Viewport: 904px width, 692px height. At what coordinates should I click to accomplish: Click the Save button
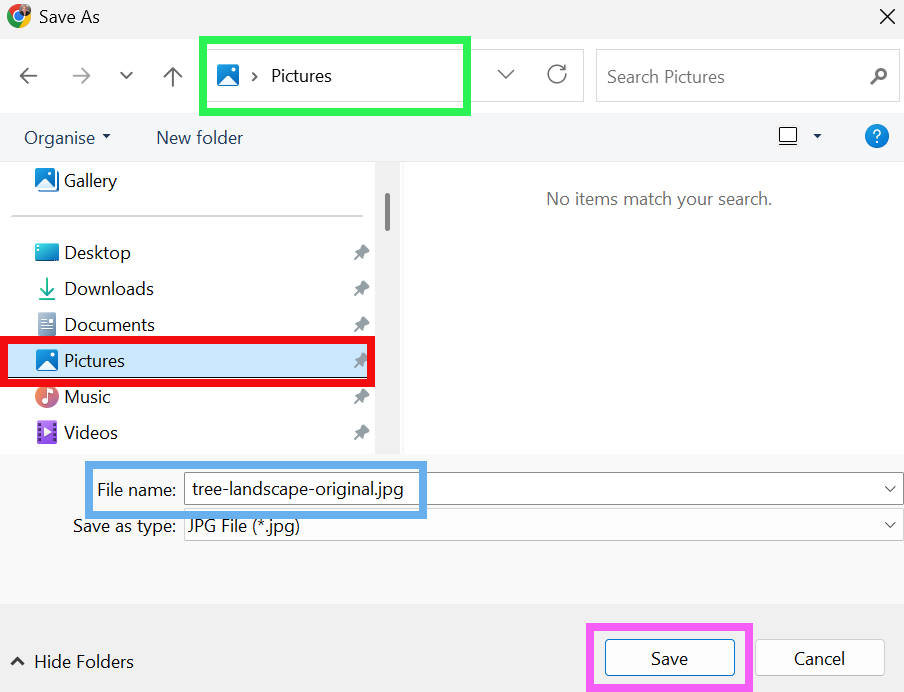click(669, 658)
